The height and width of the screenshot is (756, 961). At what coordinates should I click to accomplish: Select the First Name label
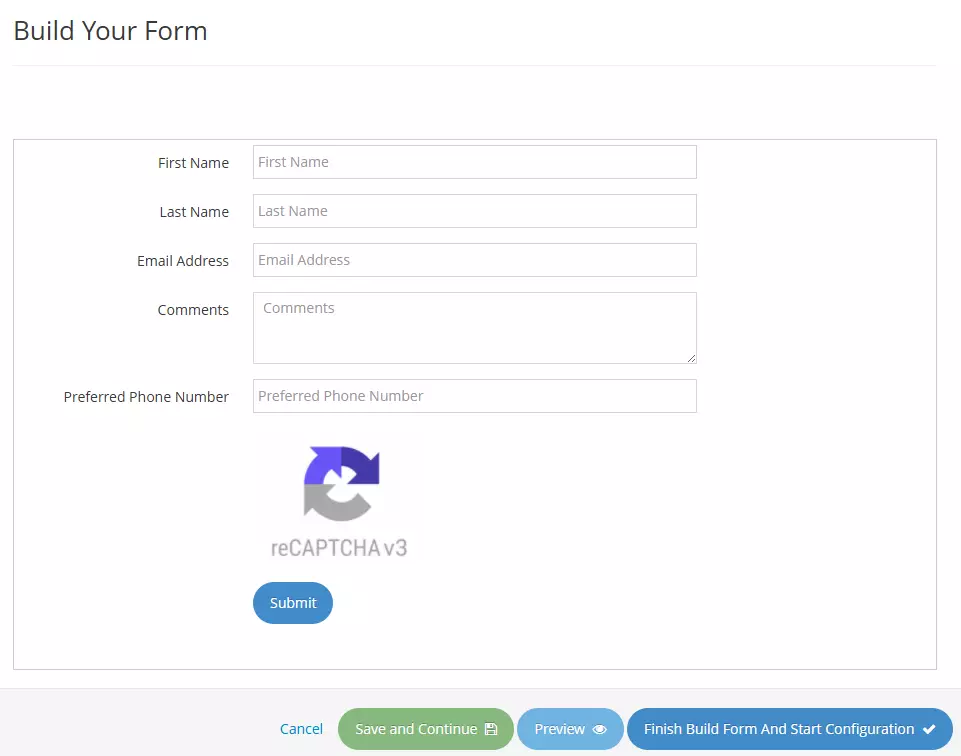coord(193,163)
